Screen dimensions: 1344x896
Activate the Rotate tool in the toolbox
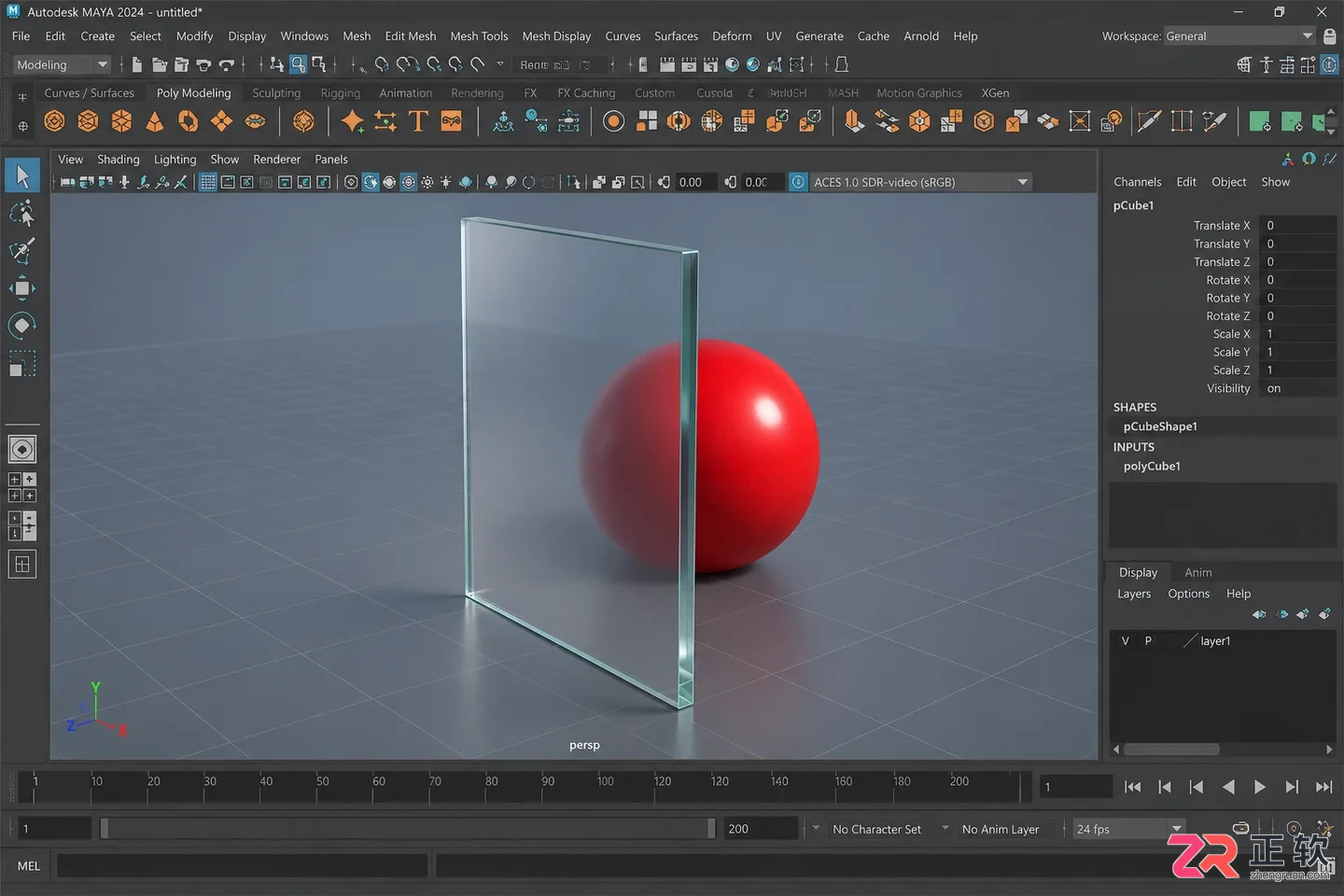tap(22, 325)
